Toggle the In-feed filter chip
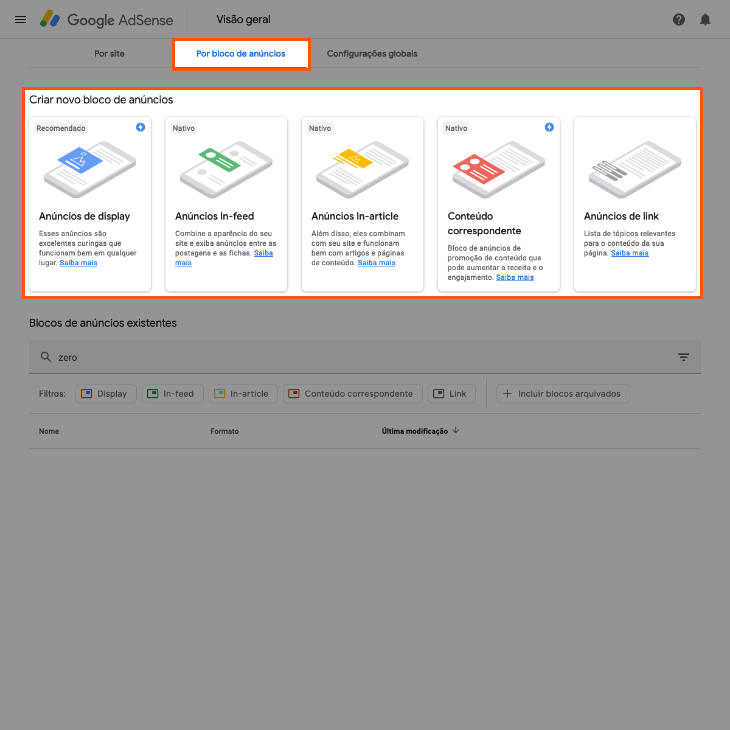The height and width of the screenshot is (730, 730). [172, 394]
